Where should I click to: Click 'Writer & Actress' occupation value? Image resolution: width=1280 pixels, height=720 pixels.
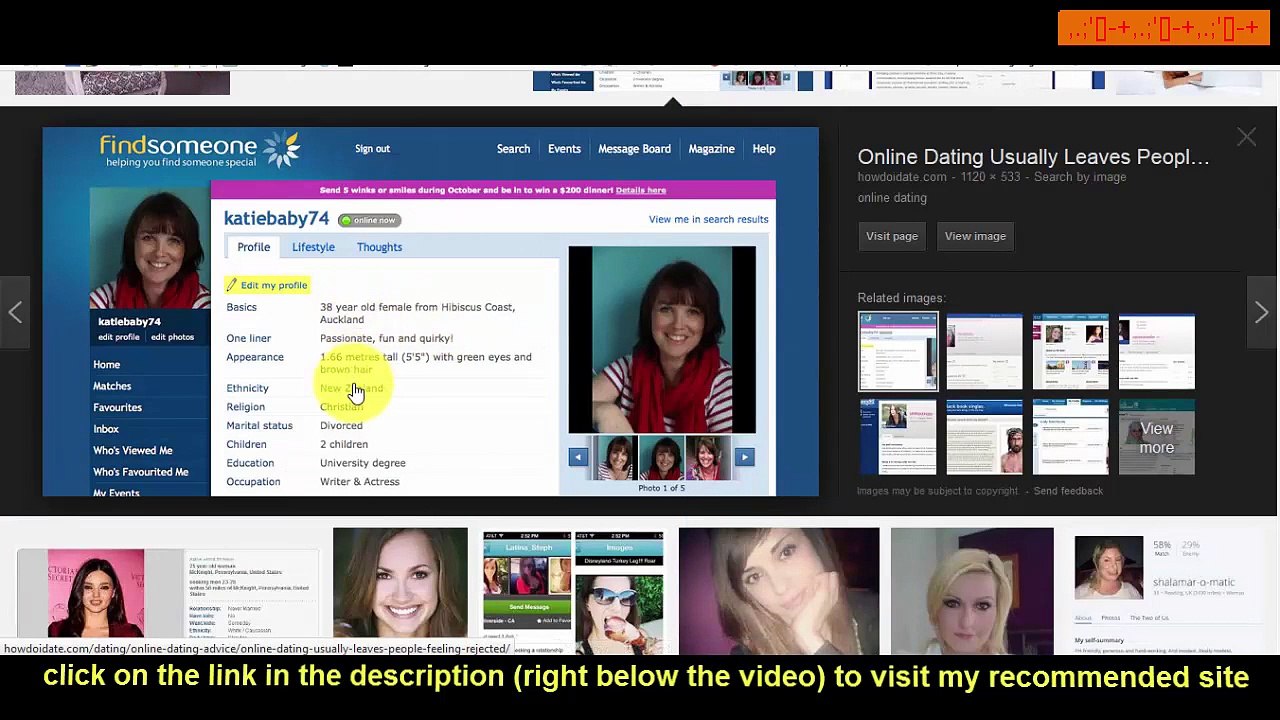[359, 482]
